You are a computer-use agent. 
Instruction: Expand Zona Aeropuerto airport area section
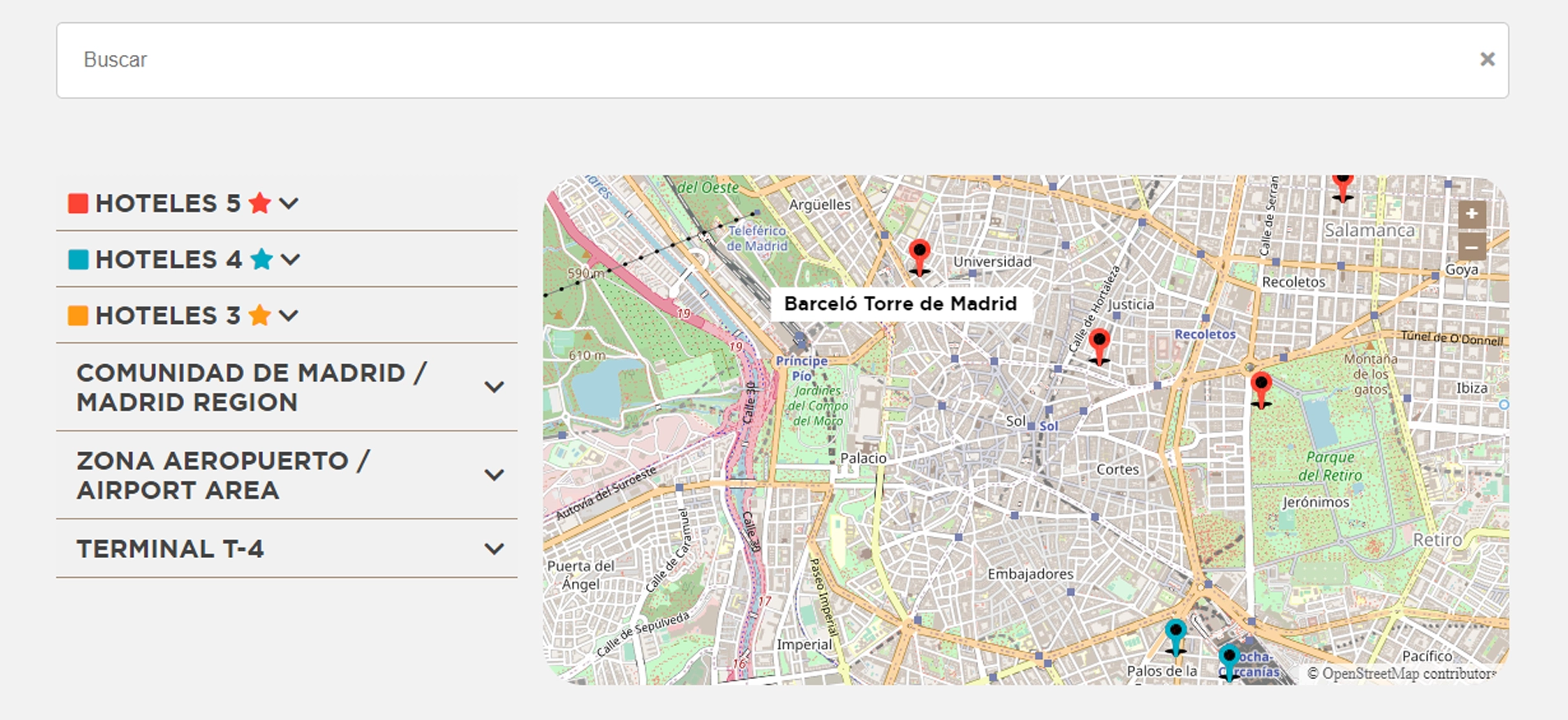click(494, 475)
